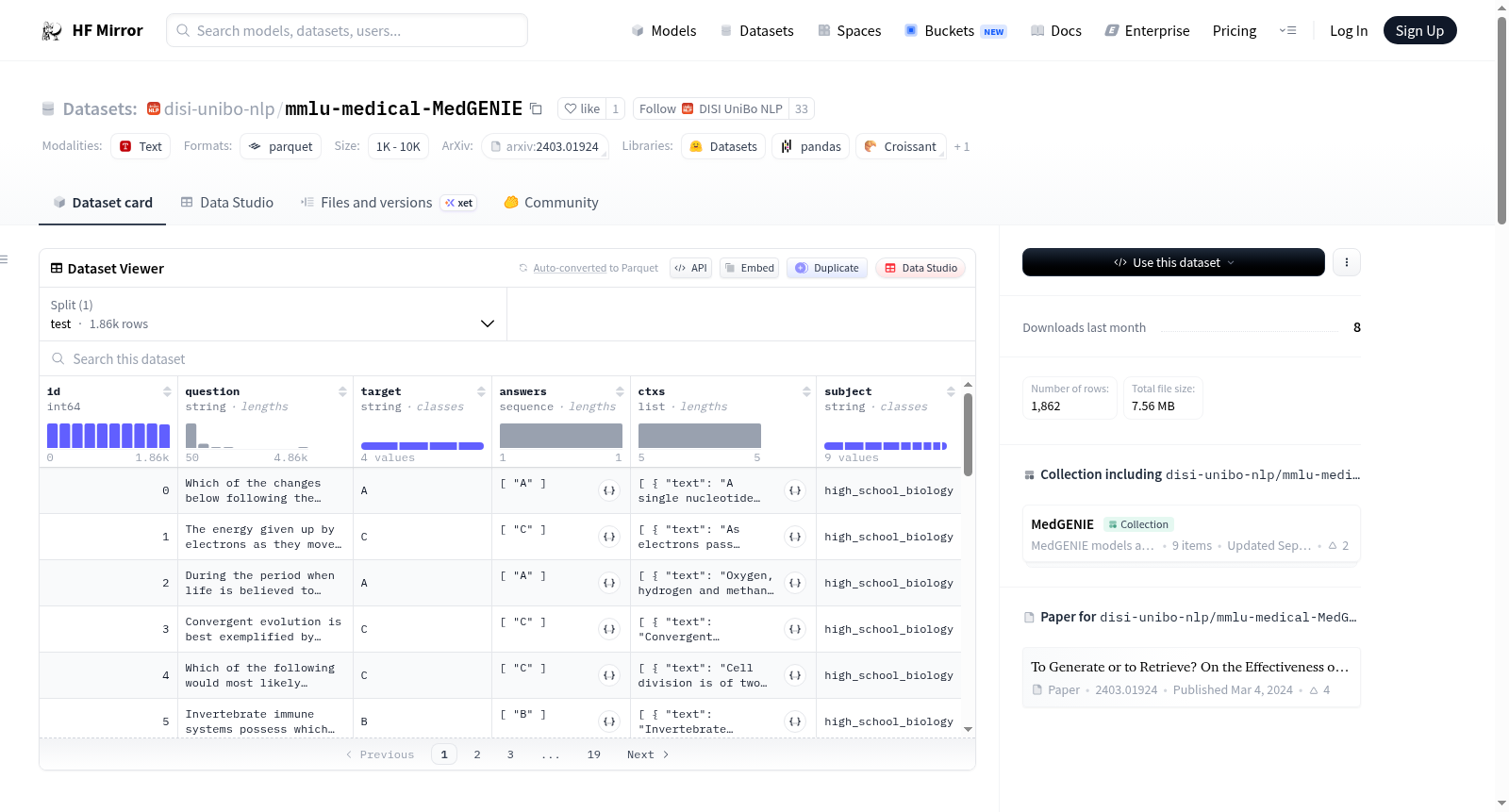Screen dimensions: 1509x812
Task: Focus the Search models, datasets, users field
Action: pyautogui.click(x=347, y=31)
